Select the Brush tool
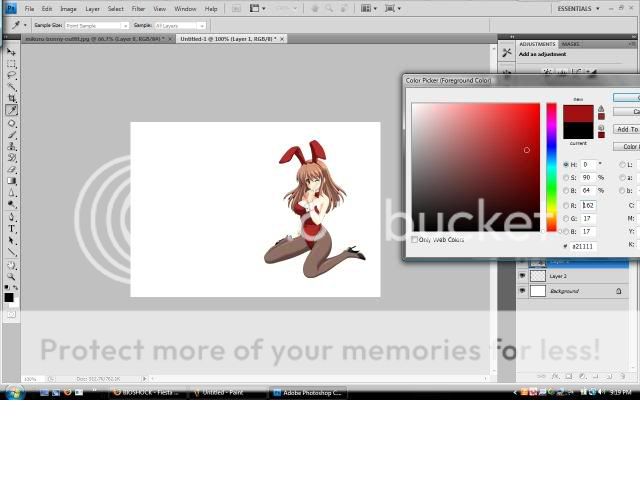Image resolution: width=640 pixels, height=485 pixels. [x=11, y=135]
